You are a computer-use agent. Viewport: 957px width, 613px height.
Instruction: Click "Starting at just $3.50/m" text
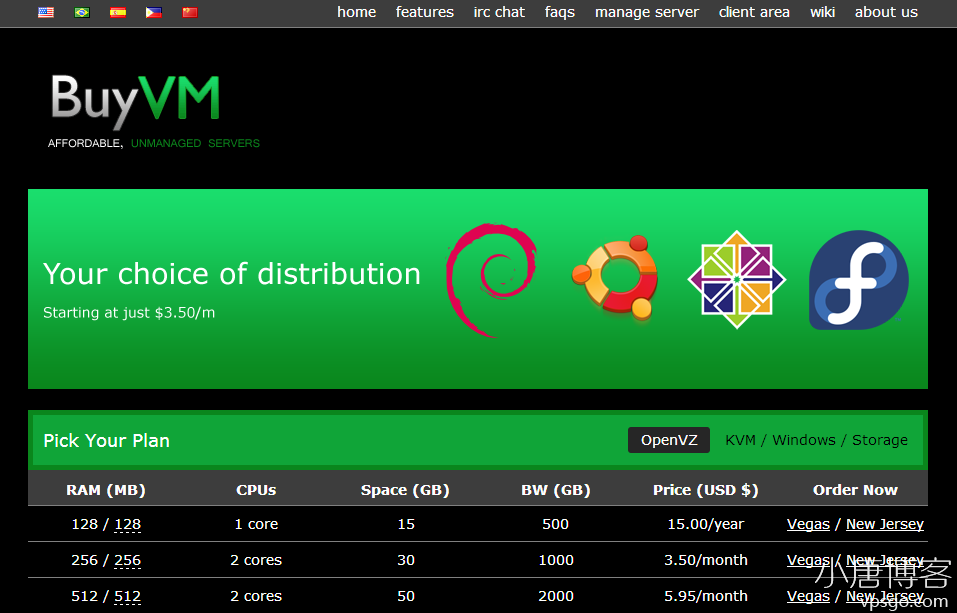129,313
